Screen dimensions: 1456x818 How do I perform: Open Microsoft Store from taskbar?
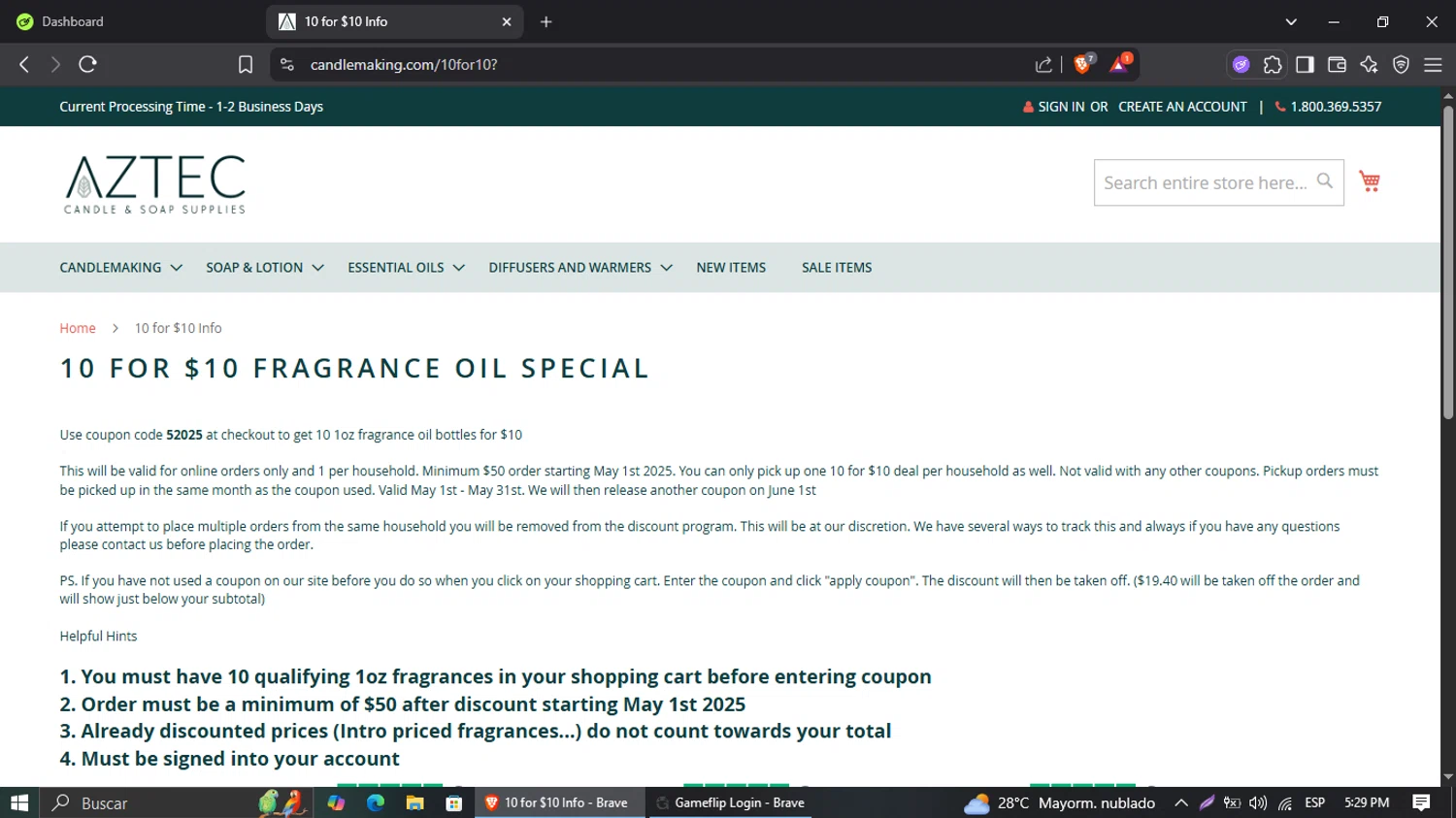tap(453, 802)
